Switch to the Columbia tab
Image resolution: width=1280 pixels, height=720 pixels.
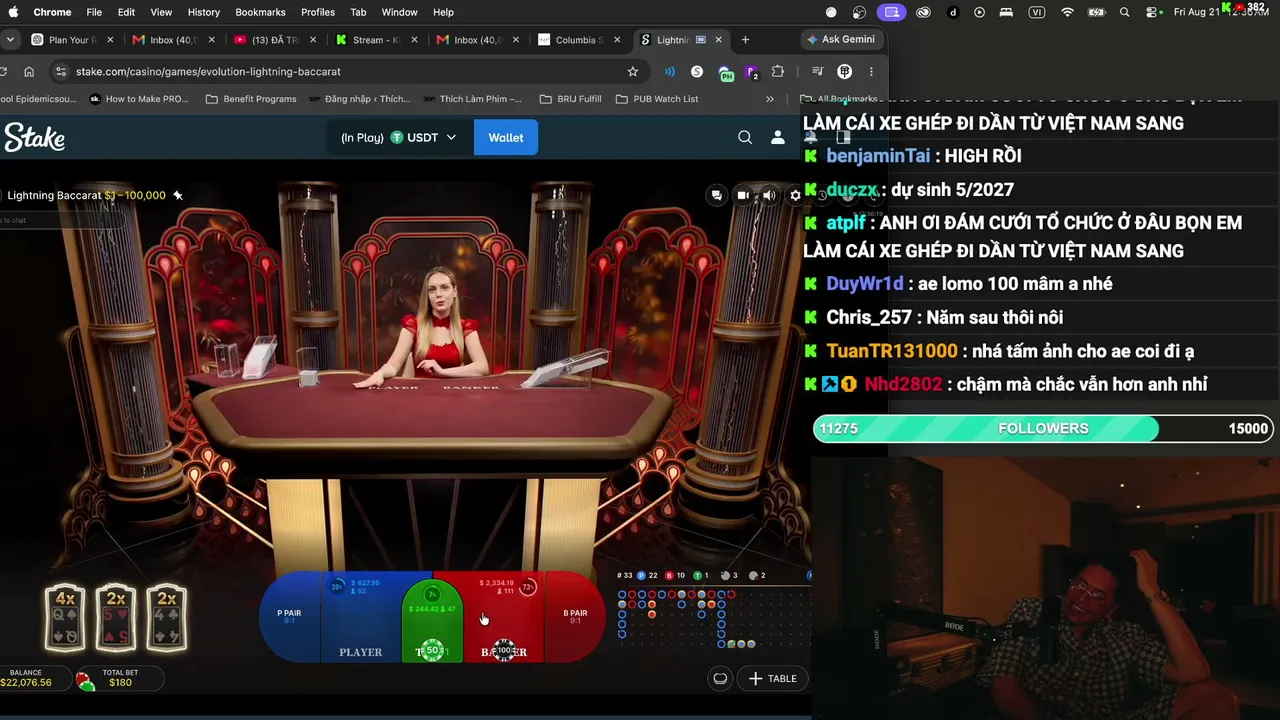(578, 40)
